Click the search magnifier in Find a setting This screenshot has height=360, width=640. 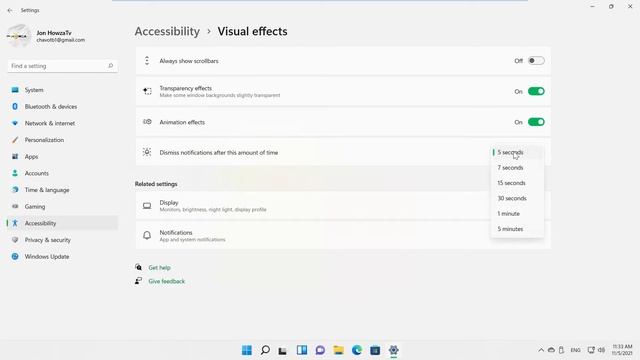[x=110, y=66]
